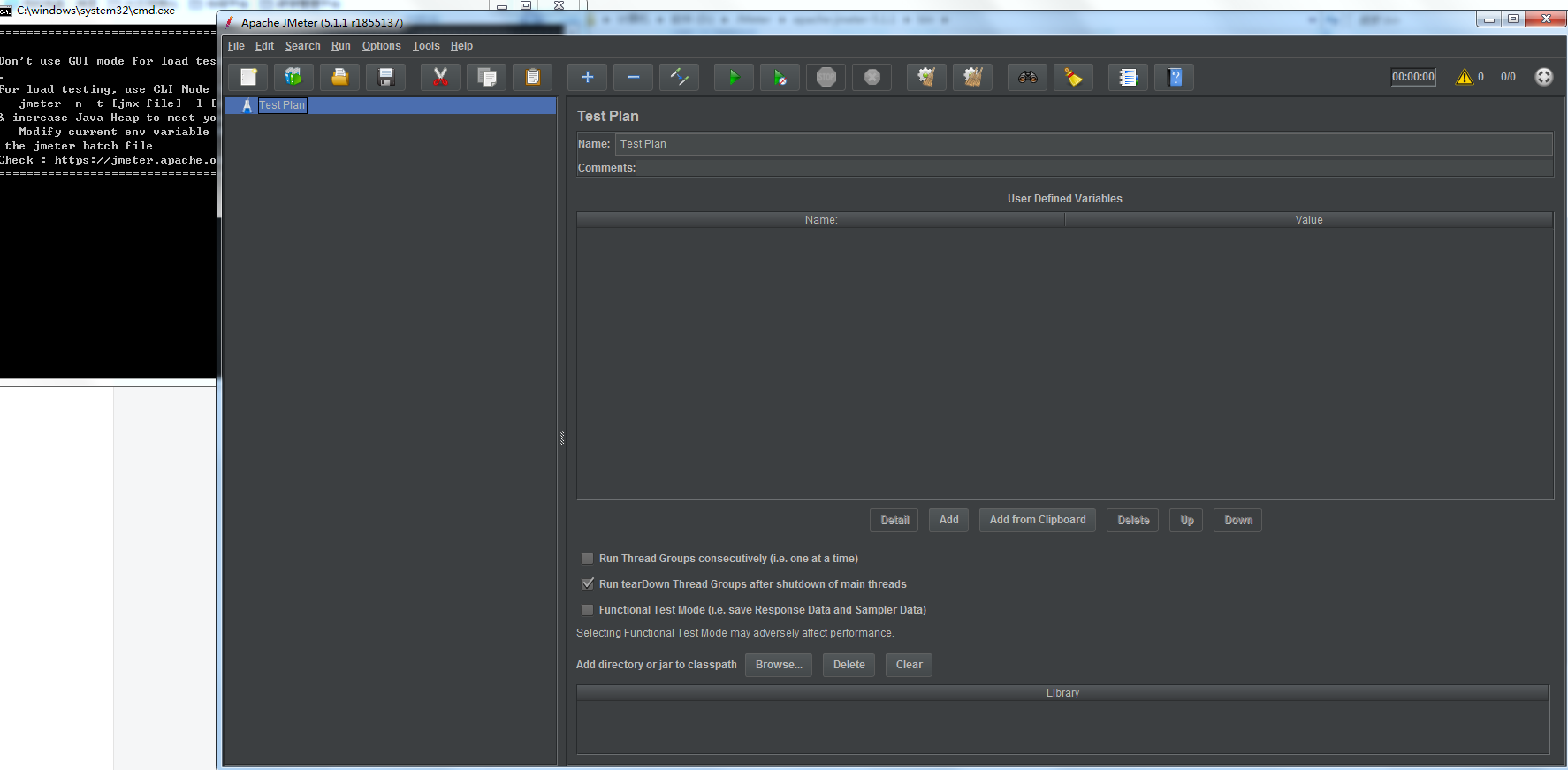Open the Options menu
This screenshot has width=1568, height=770.
[x=381, y=46]
